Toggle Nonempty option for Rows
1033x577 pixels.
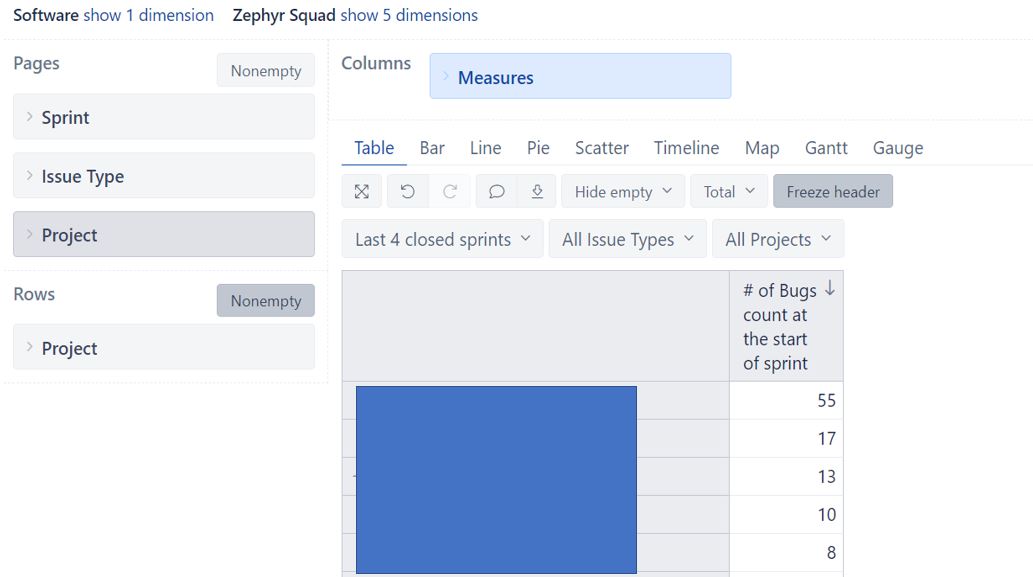[265, 300]
